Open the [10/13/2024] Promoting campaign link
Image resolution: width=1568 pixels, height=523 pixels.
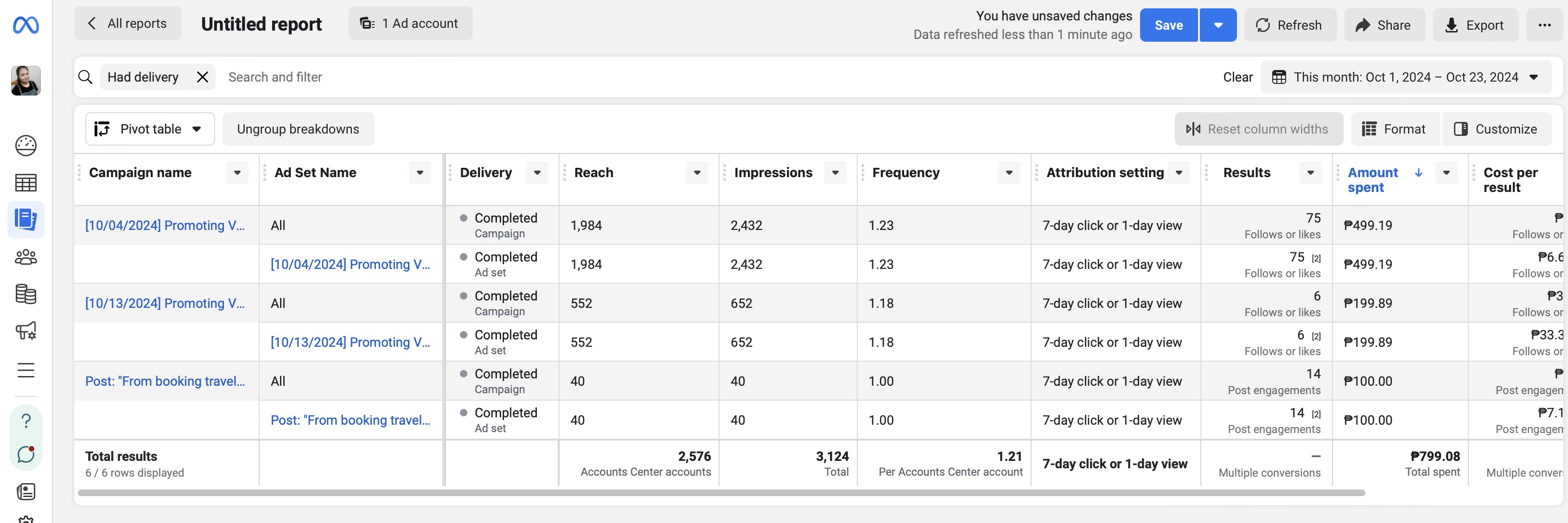(164, 303)
